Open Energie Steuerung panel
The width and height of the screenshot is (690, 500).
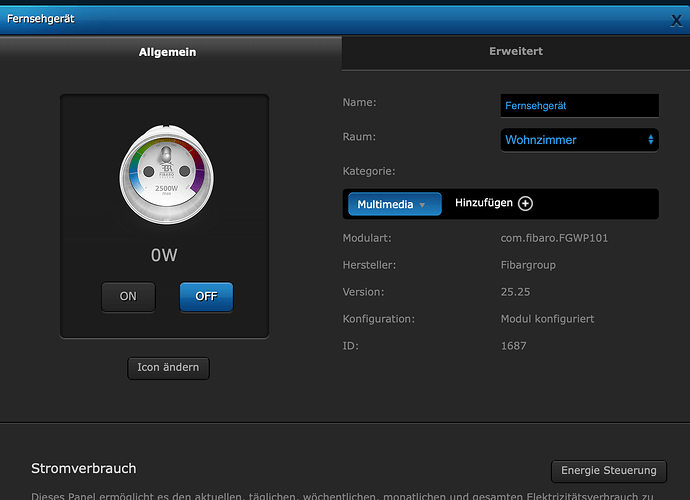(608, 471)
